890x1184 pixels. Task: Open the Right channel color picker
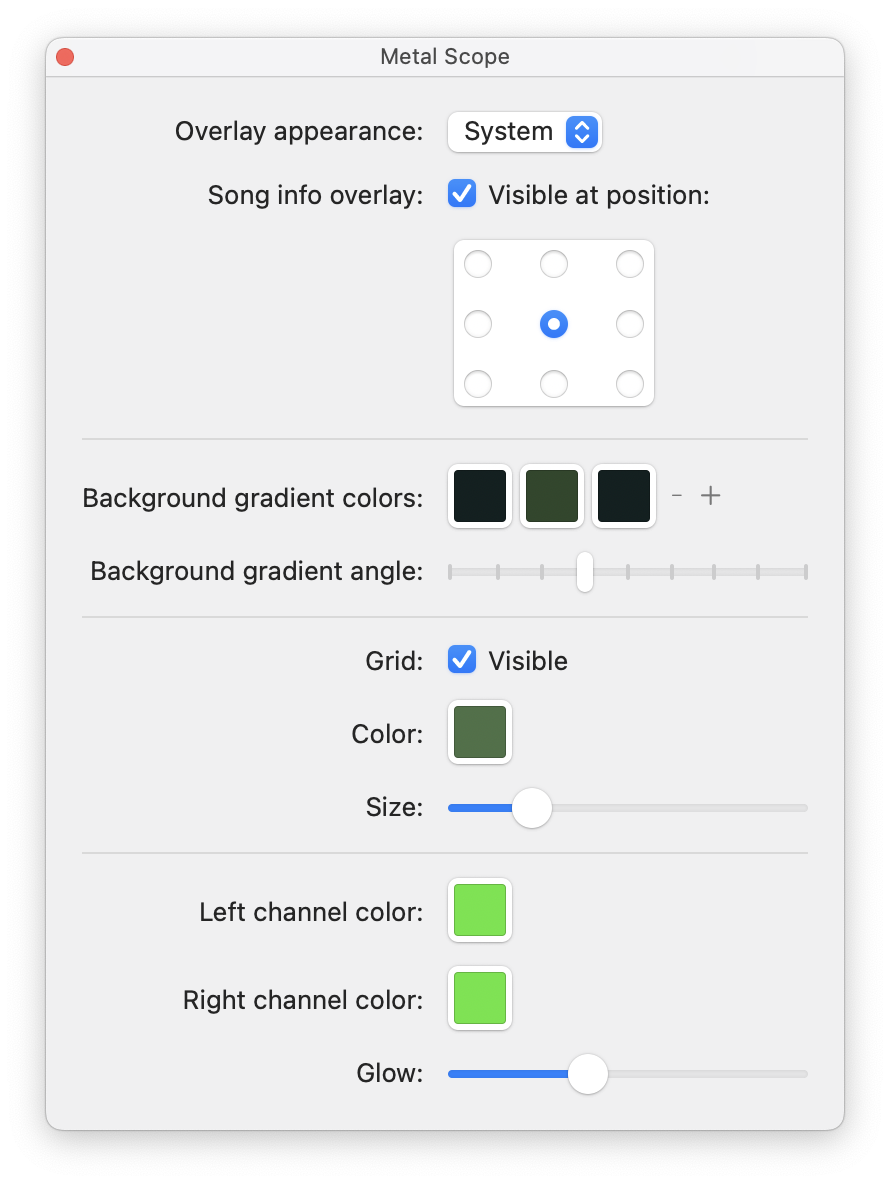(x=479, y=998)
